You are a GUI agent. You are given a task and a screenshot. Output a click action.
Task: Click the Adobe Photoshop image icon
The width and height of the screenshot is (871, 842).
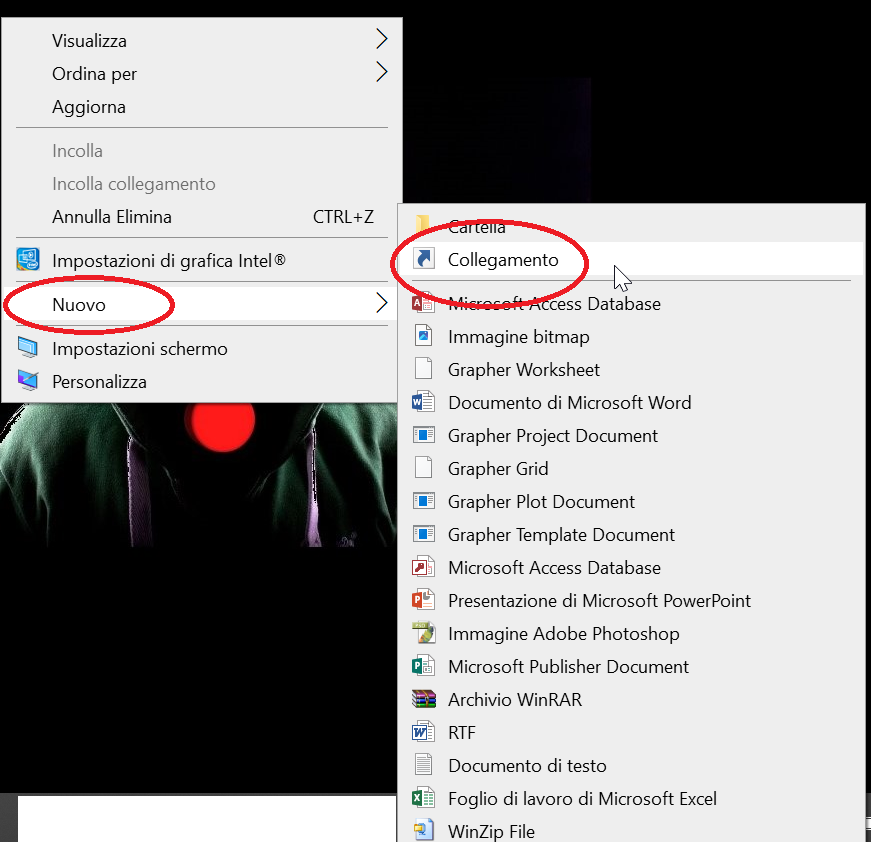coord(423,633)
